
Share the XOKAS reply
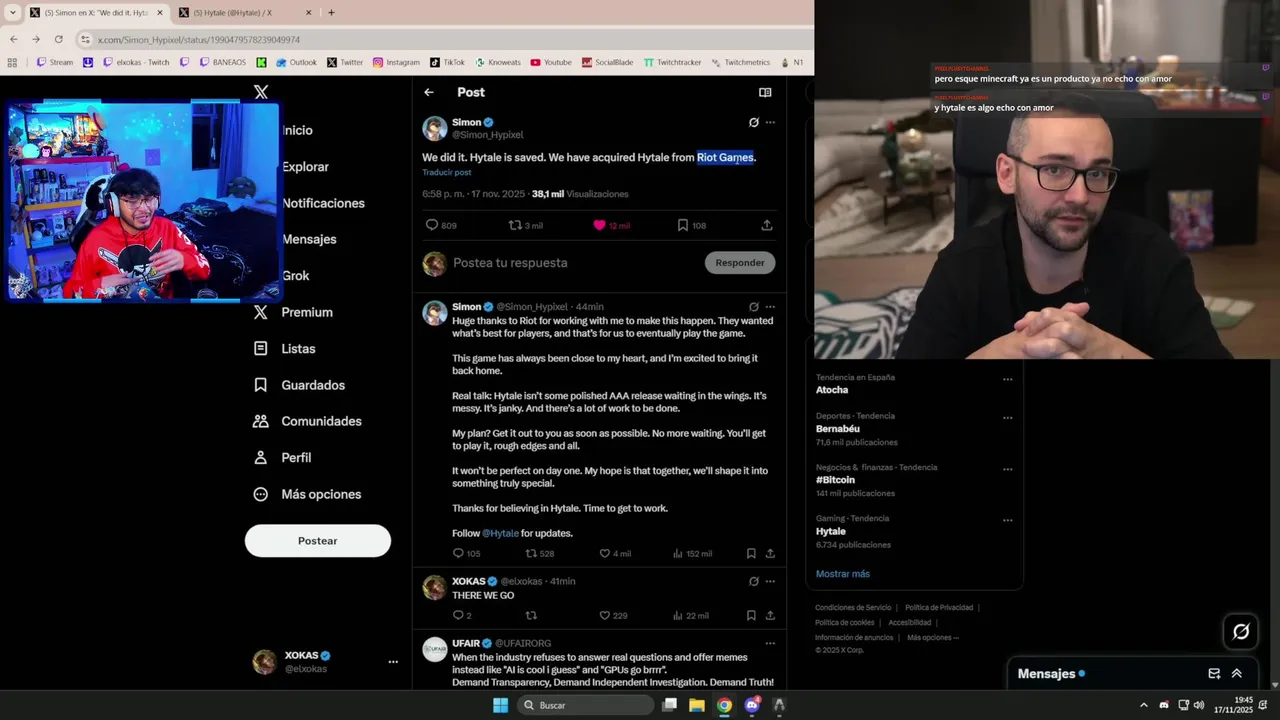(770, 616)
